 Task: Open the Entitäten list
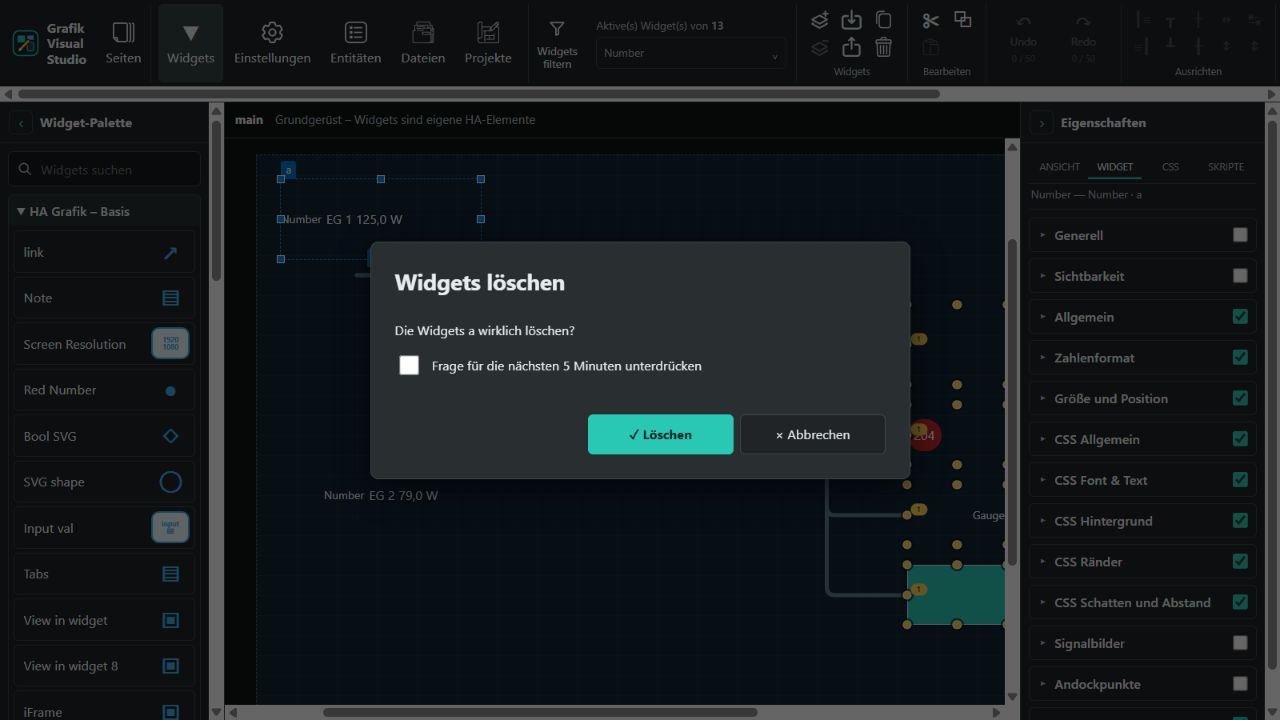pos(356,43)
